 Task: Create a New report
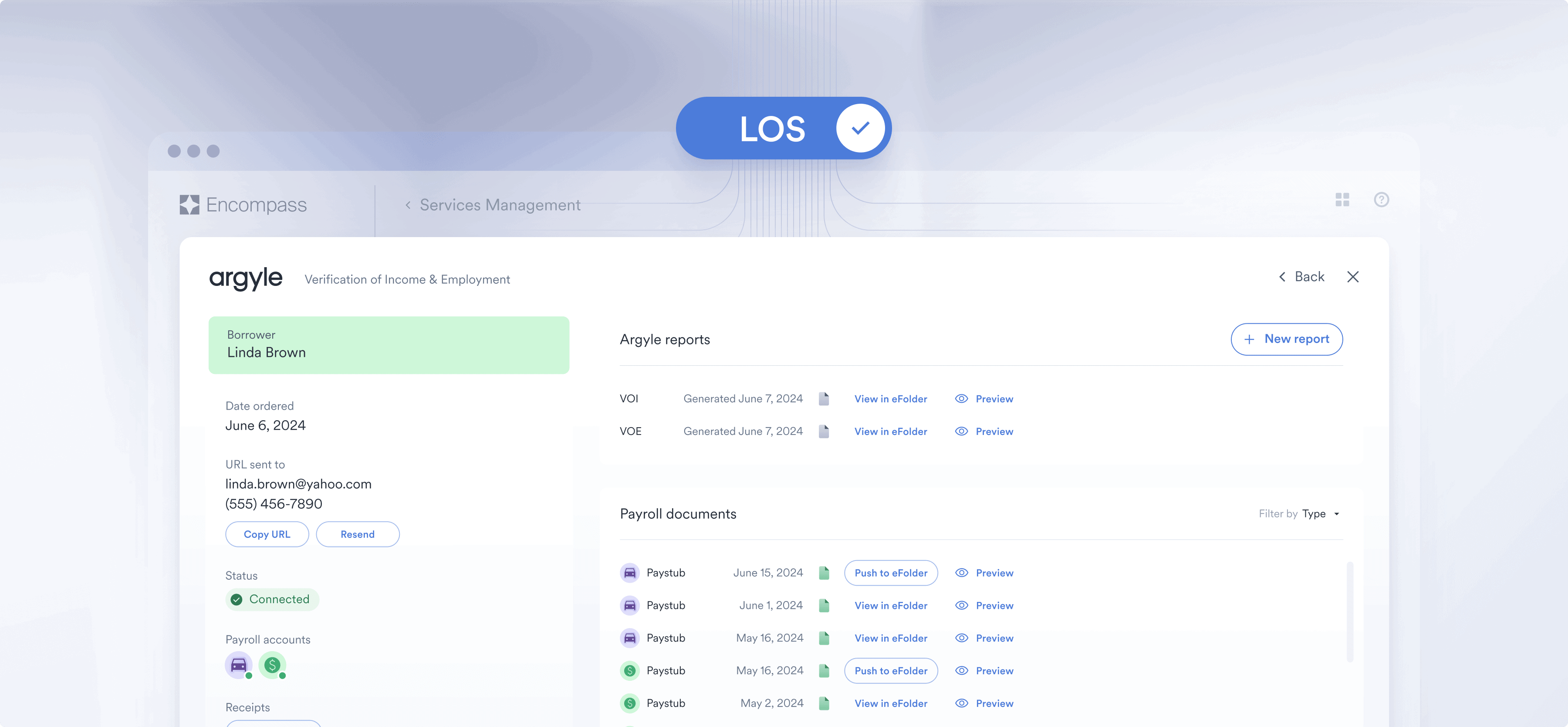tap(1286, 339)
